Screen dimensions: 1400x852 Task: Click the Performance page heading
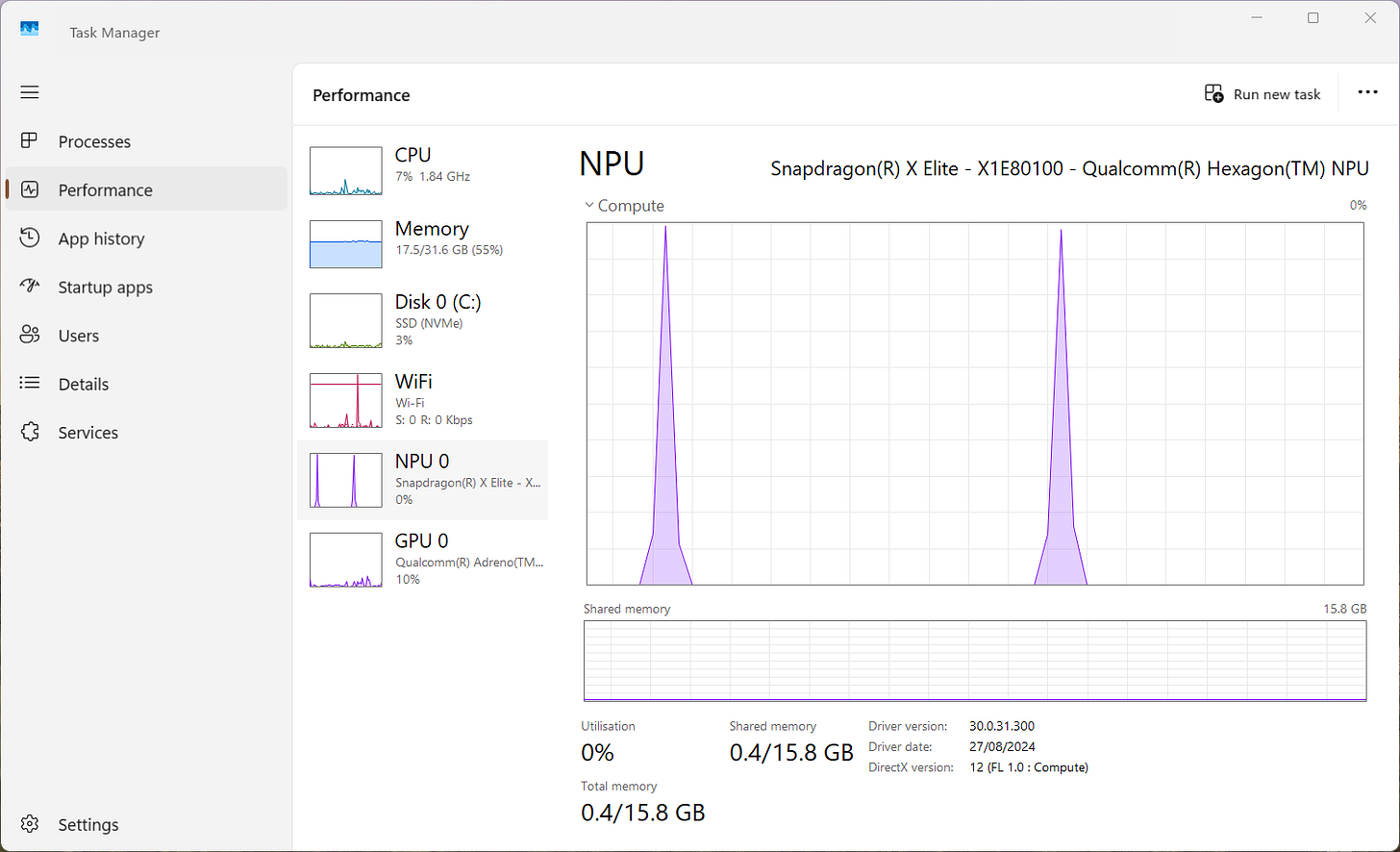point(362,95)
